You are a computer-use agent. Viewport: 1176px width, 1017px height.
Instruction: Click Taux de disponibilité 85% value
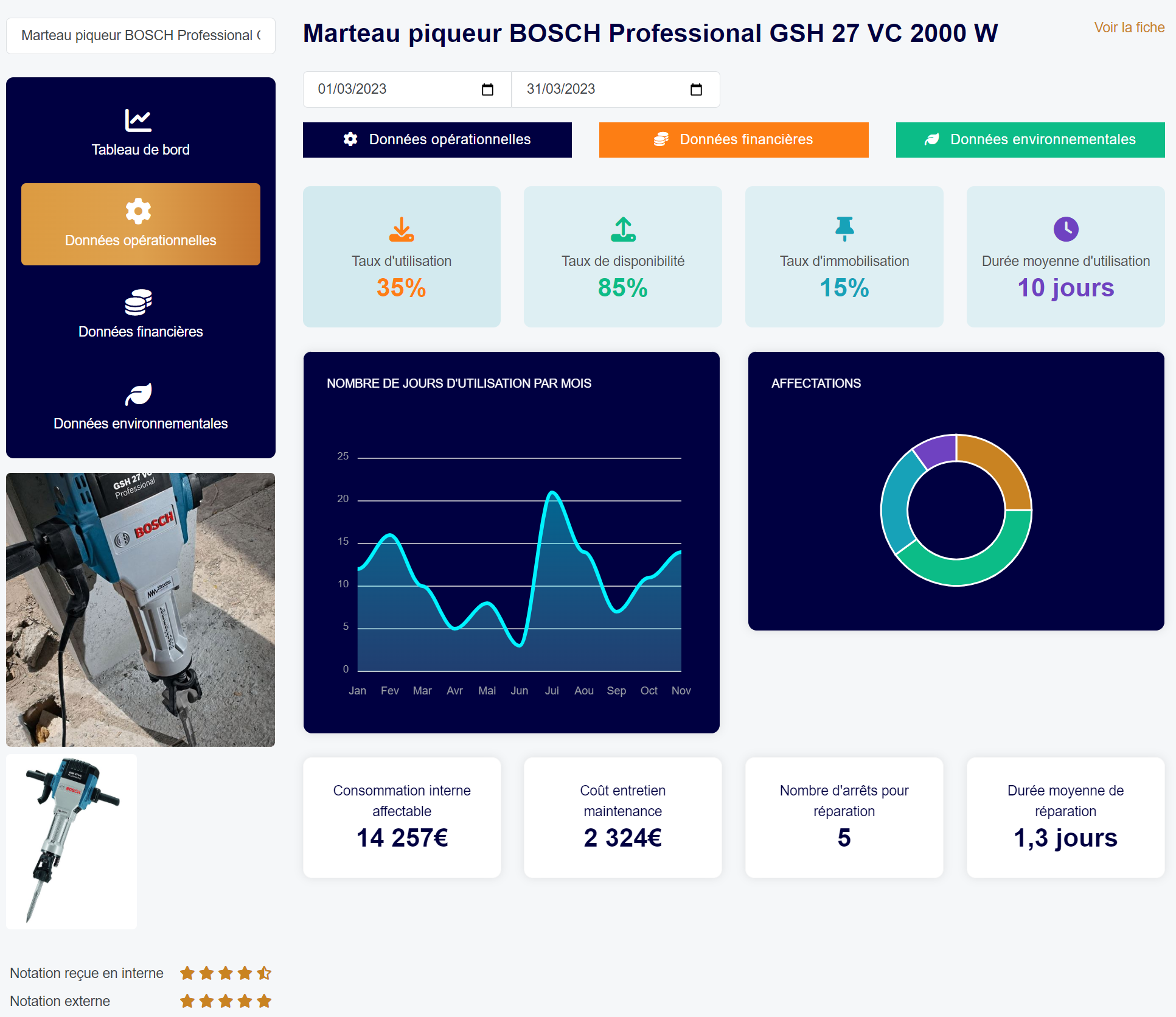tap(623, 288)
